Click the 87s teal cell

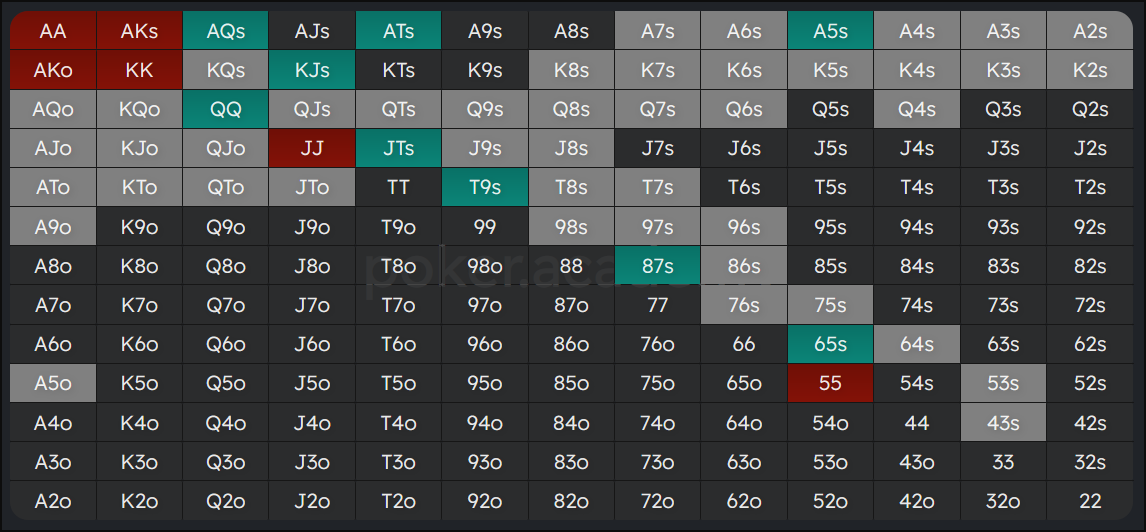(x=658, y=266)
